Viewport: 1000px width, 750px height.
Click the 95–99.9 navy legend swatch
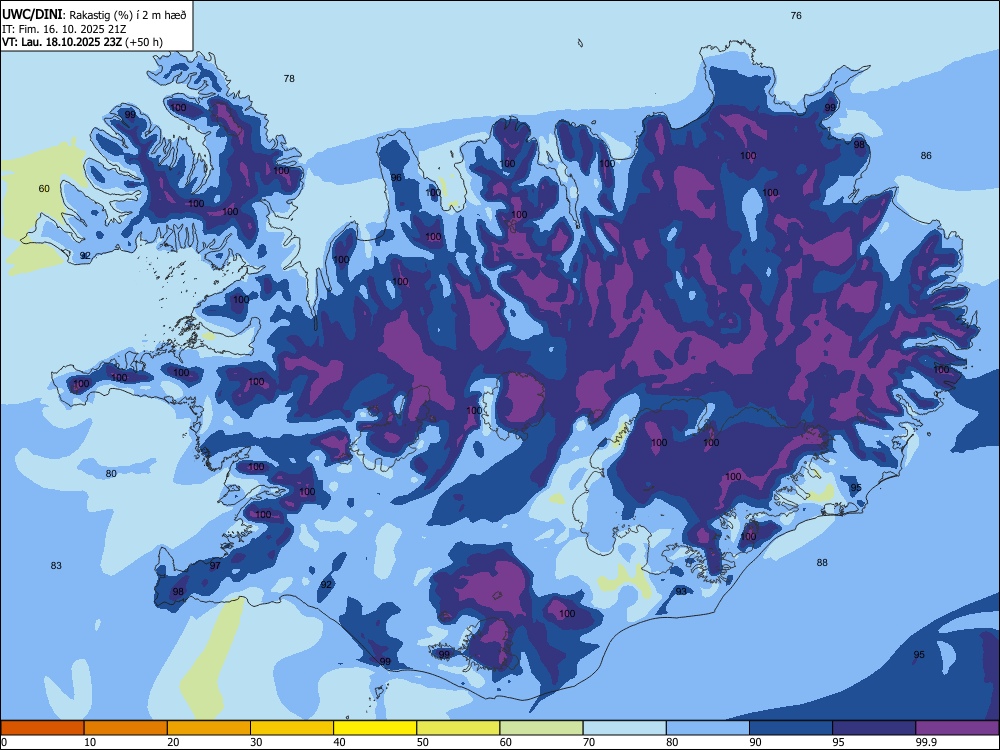click(874, 728)
